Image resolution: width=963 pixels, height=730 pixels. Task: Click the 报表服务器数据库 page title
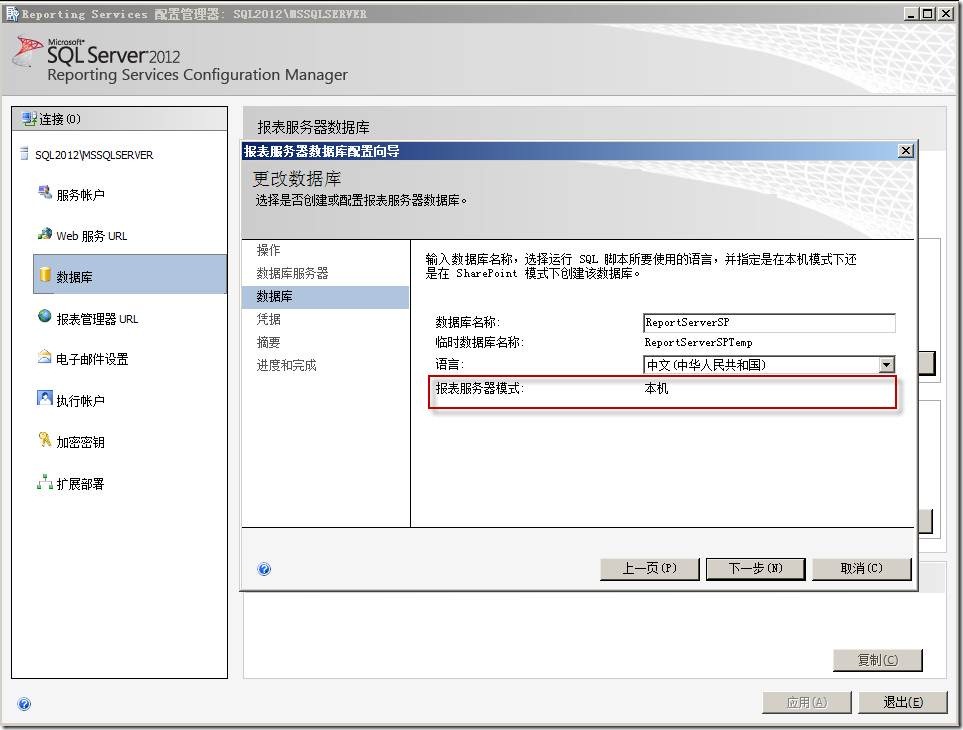(x=313, y=127)
